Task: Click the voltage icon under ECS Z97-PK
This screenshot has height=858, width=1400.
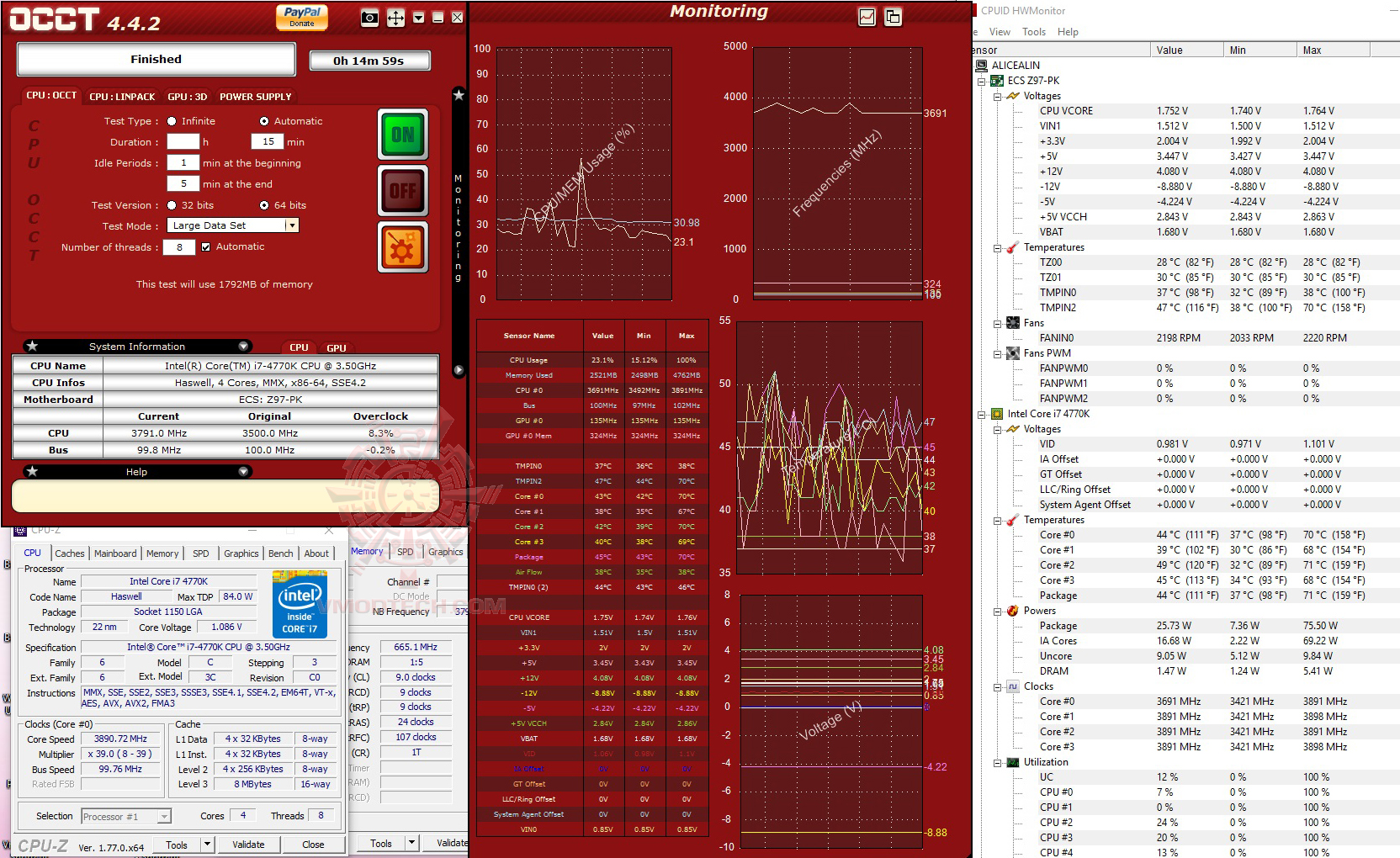Action: pos(1012,96)
